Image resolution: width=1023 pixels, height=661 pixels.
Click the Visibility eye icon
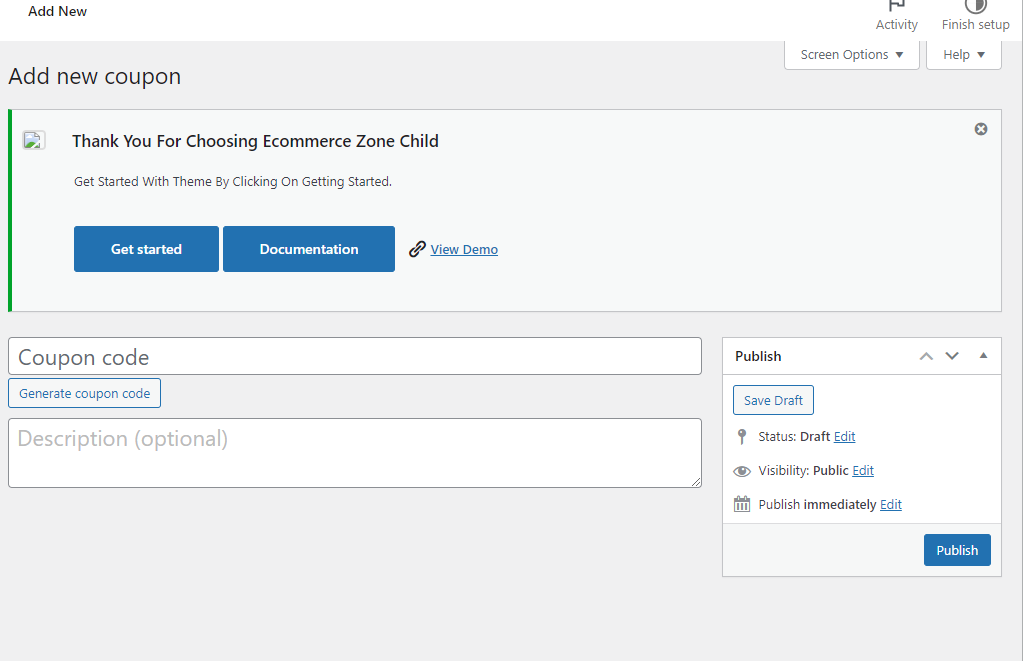pos(741,471)
